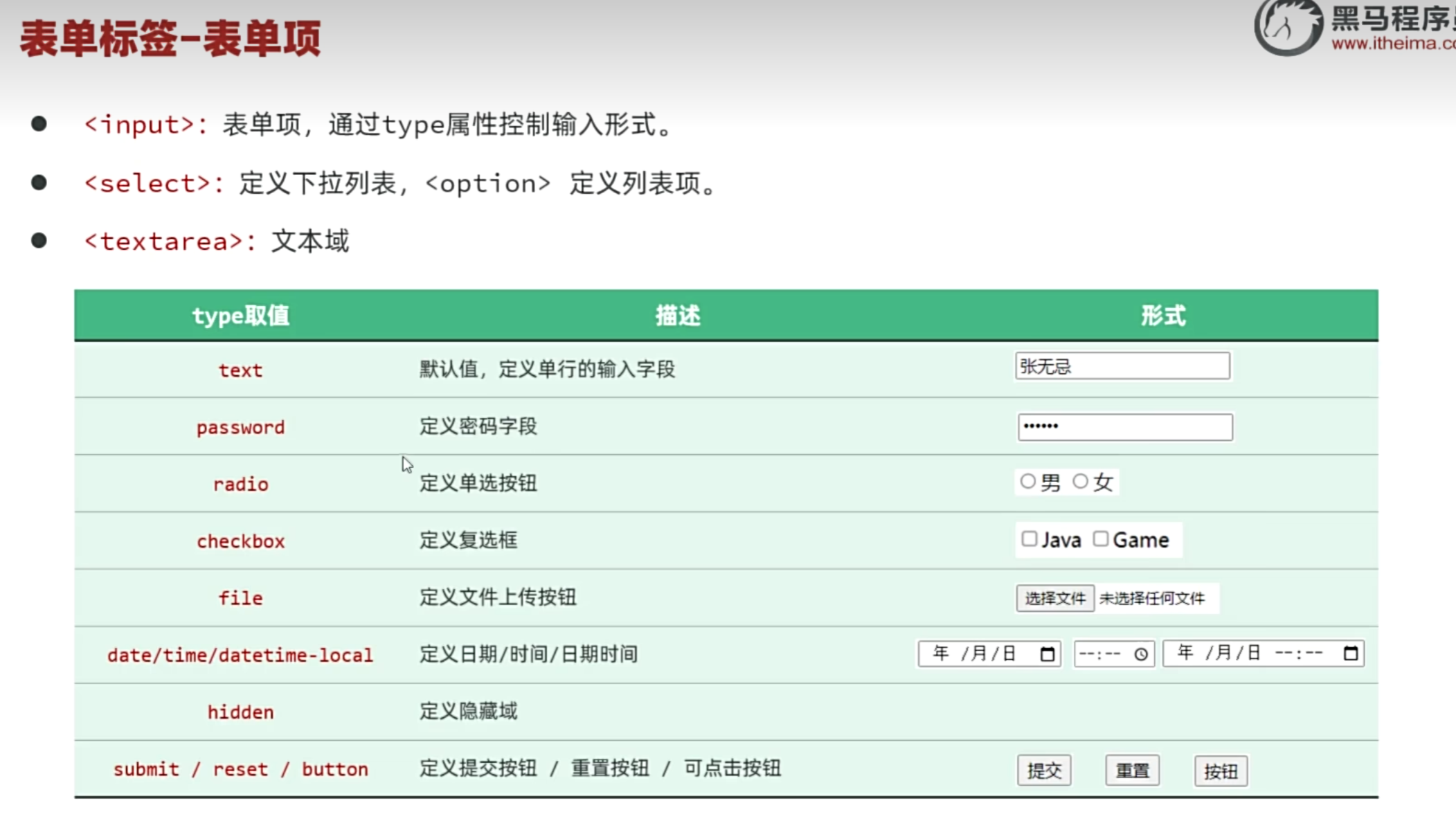Viewport: 1456px width, 839px height.
Task: Open the datetime-local picker field
Action: pos(1246,653)
